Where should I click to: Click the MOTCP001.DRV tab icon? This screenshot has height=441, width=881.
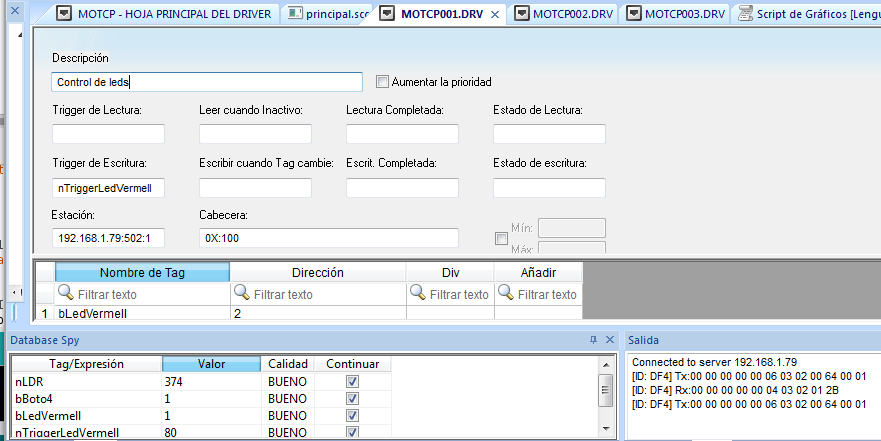(387, 13)
